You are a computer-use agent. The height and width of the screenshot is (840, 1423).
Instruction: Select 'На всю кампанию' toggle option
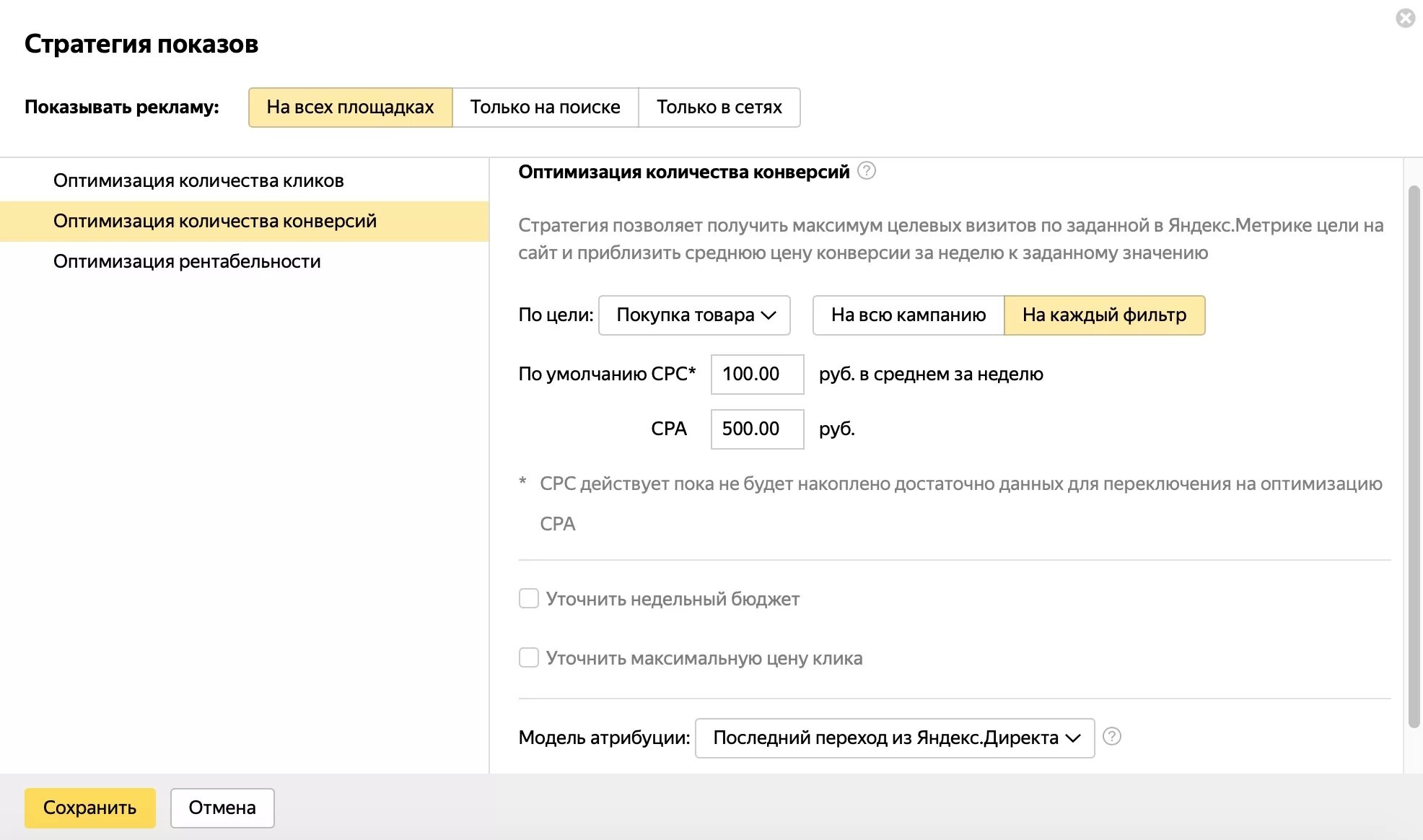(908, 315)
